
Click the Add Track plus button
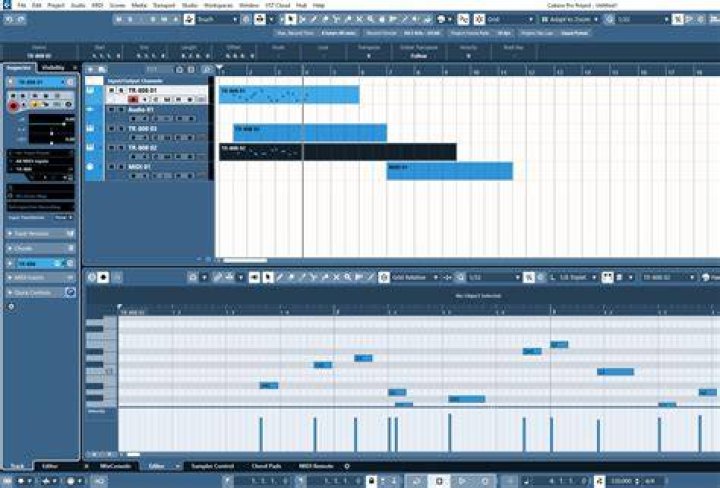click(90, 69)
